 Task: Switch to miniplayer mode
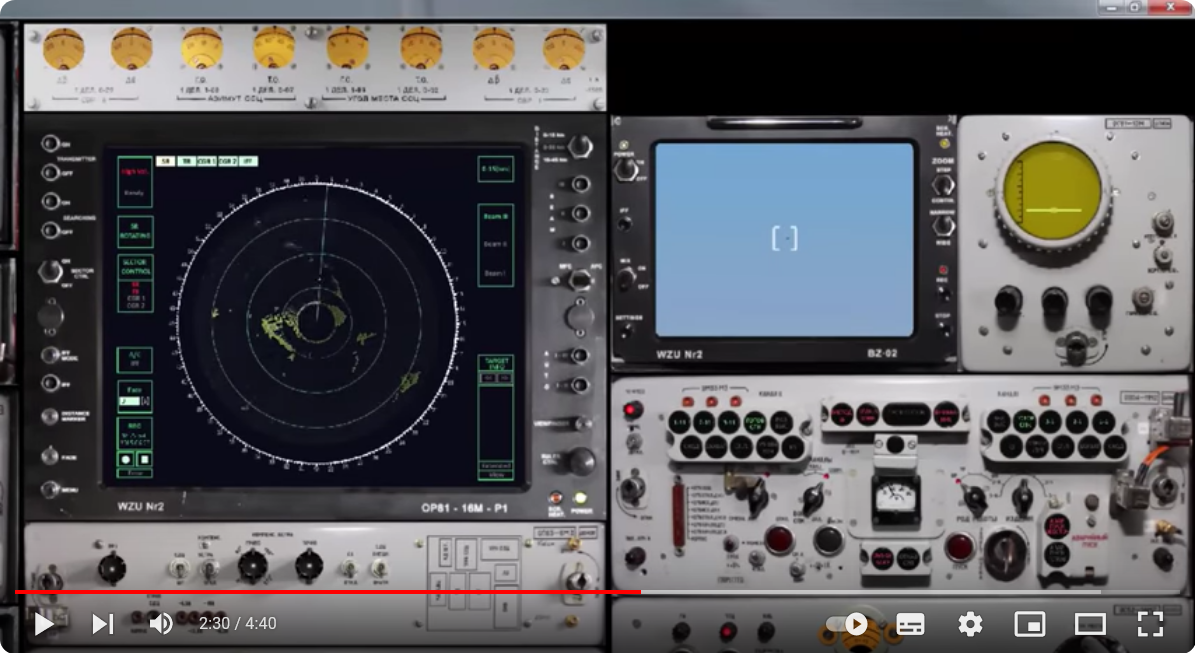(x=1029, y=624)
